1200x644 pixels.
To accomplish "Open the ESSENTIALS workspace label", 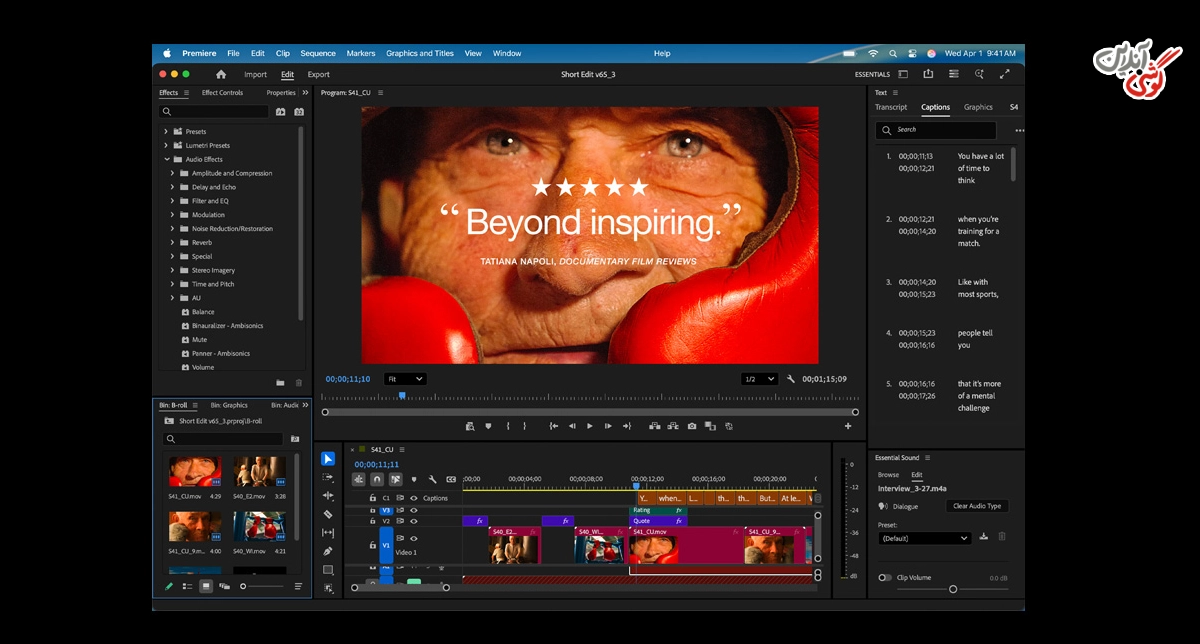I will tap(872, 74).
